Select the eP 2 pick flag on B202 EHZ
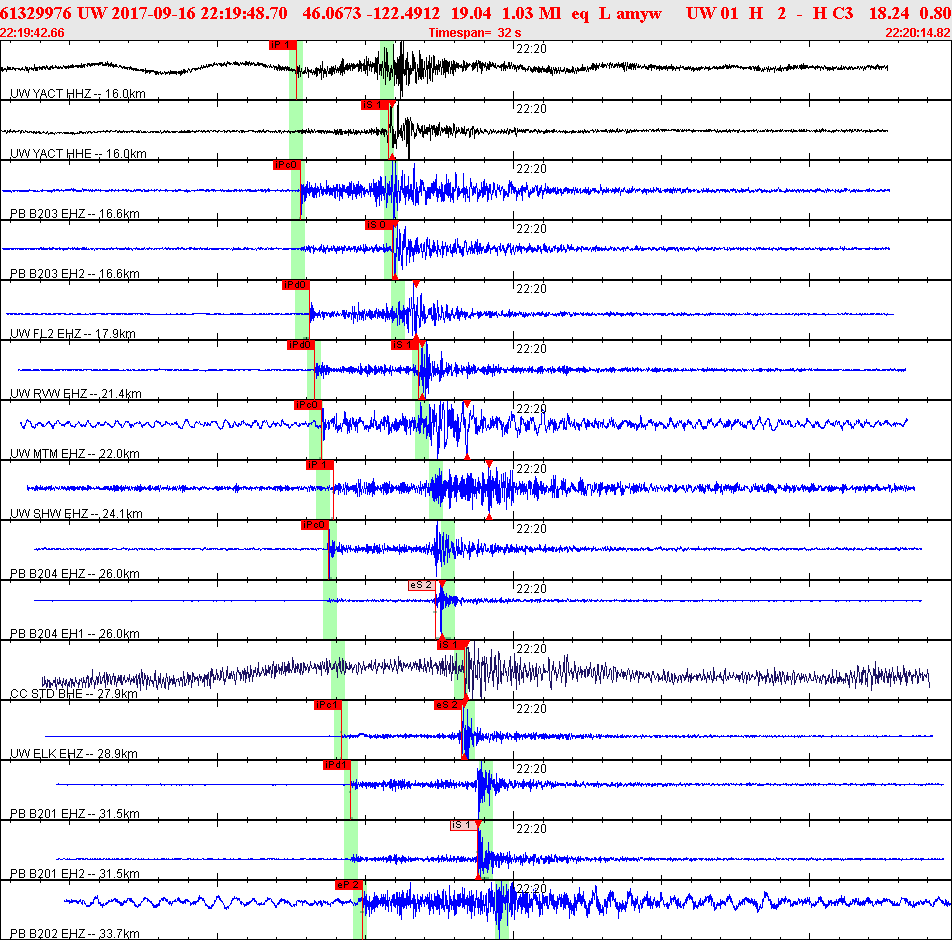The width and height of the screenshot is (952, 940). [x=349, y=885]
